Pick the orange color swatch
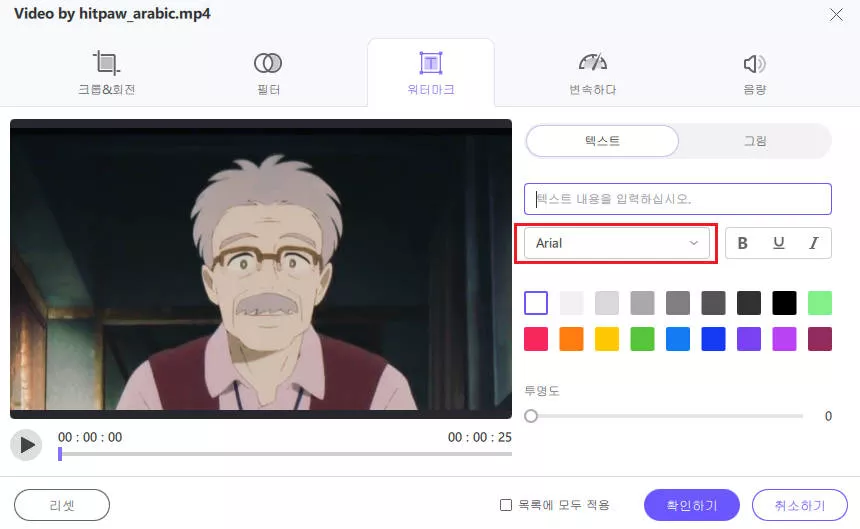 point(572,339)
